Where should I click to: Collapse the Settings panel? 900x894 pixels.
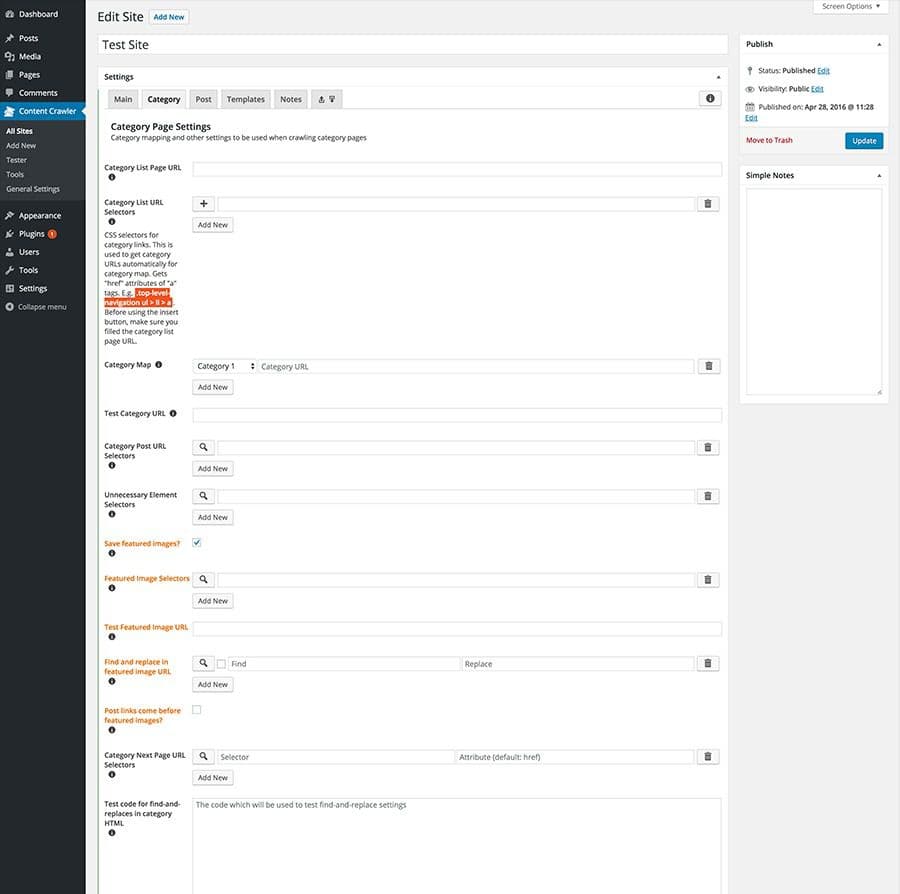718,77
